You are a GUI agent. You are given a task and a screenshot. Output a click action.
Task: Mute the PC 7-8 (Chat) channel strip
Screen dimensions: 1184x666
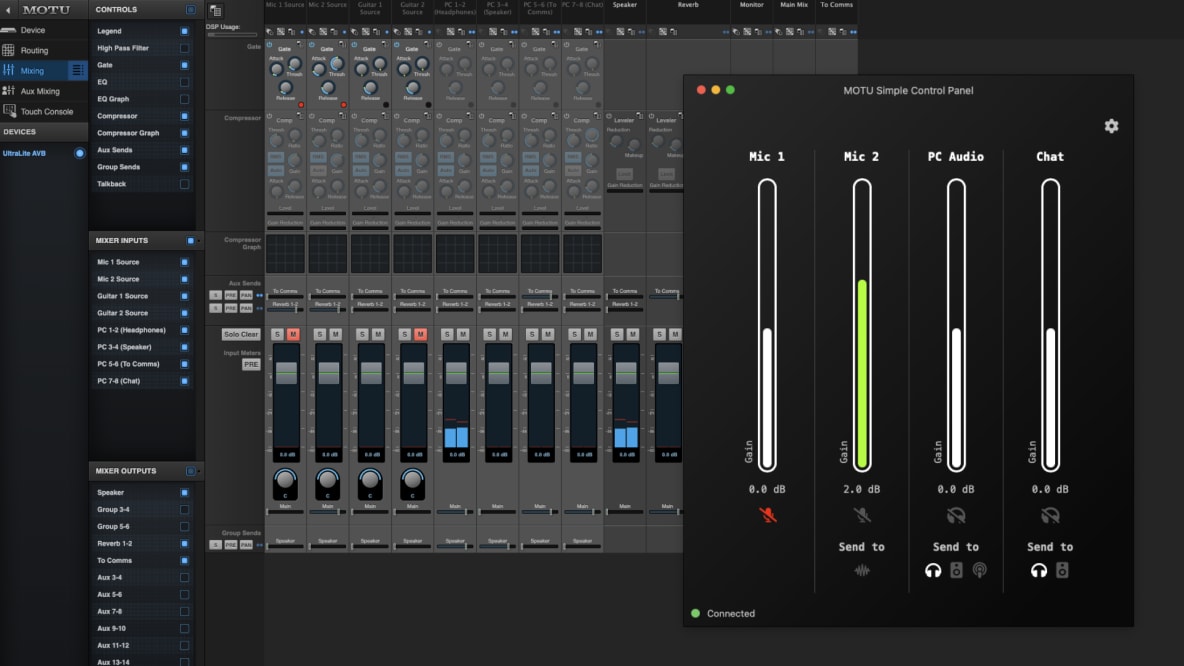590,335
